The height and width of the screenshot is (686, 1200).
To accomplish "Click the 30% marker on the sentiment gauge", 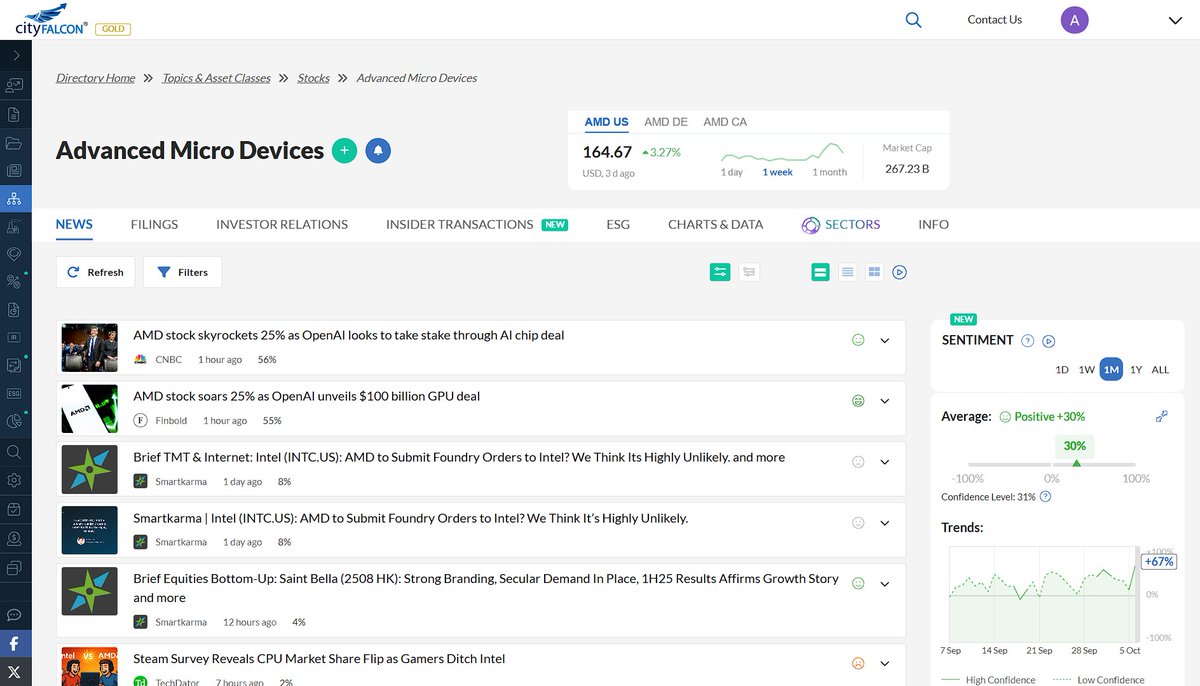I will pyautogui.click(x=1075, y=446).
